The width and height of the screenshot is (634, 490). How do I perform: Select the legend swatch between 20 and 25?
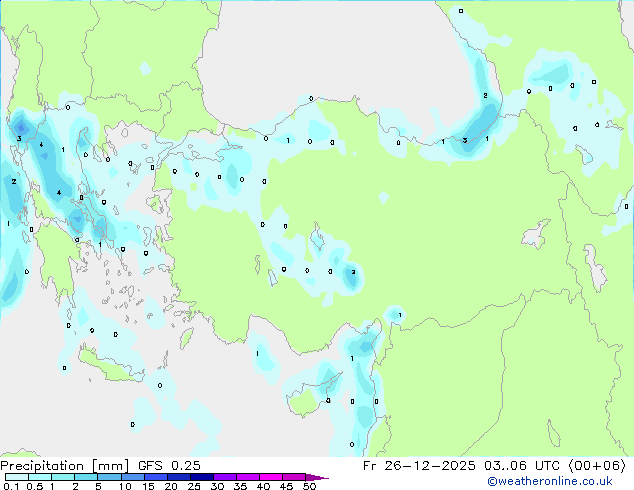click(179, 477)
